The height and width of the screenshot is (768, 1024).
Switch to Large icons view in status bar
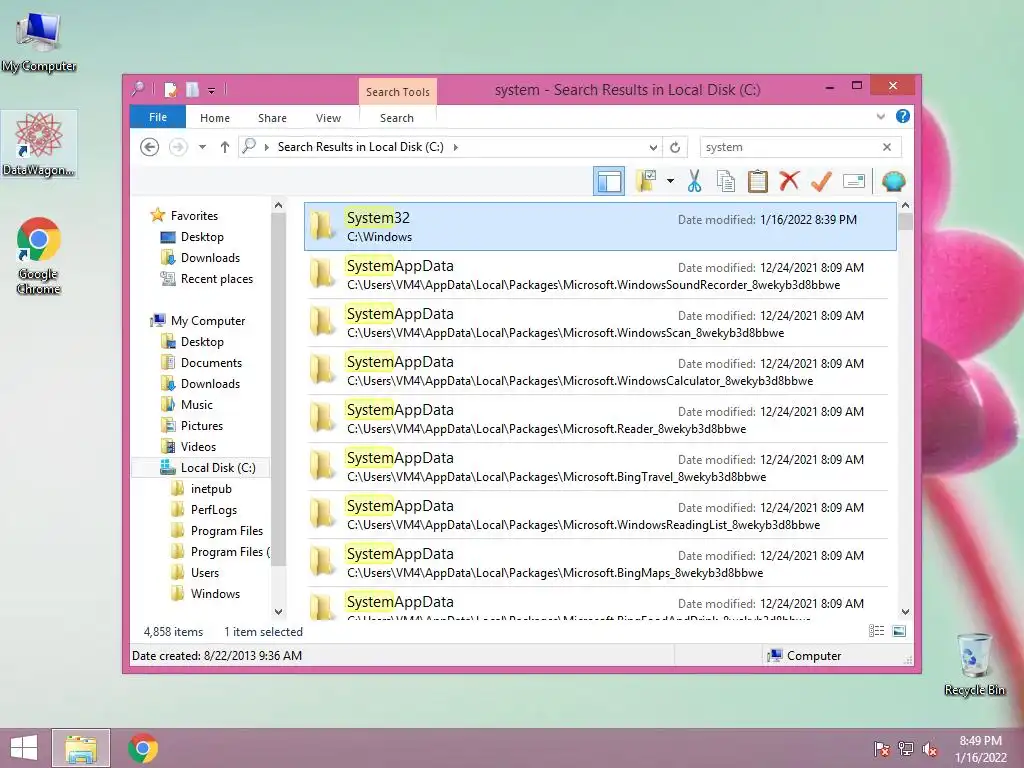(x=899, y=631)
